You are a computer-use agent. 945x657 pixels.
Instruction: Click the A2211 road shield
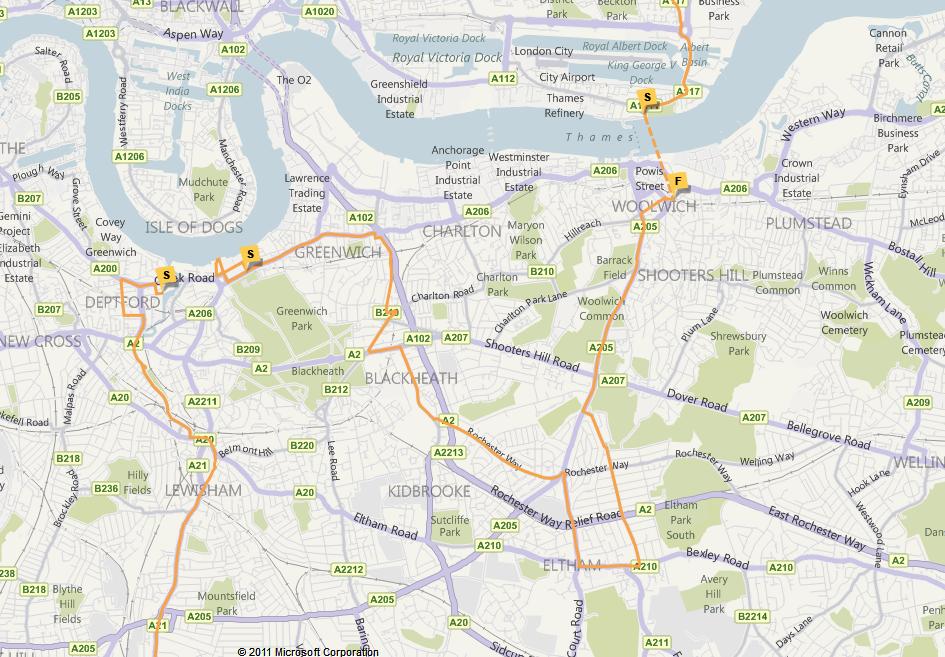pyautogui.click(x=202, y=401)
